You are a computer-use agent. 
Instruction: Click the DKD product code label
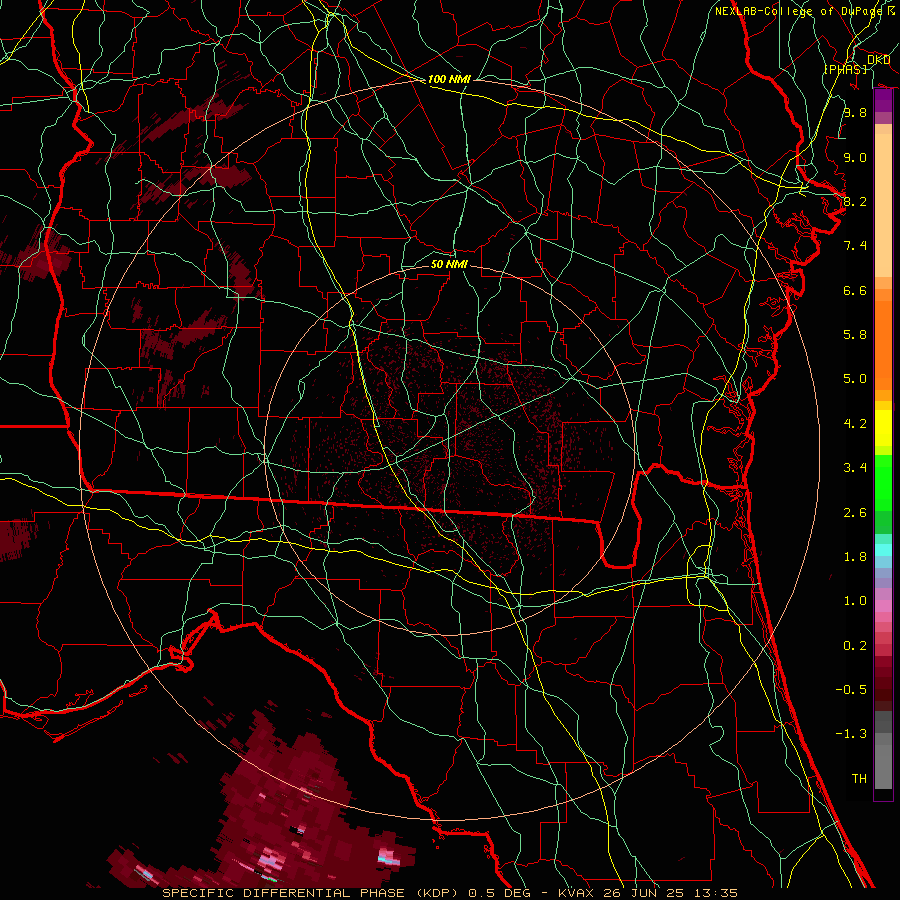point(878,60)
